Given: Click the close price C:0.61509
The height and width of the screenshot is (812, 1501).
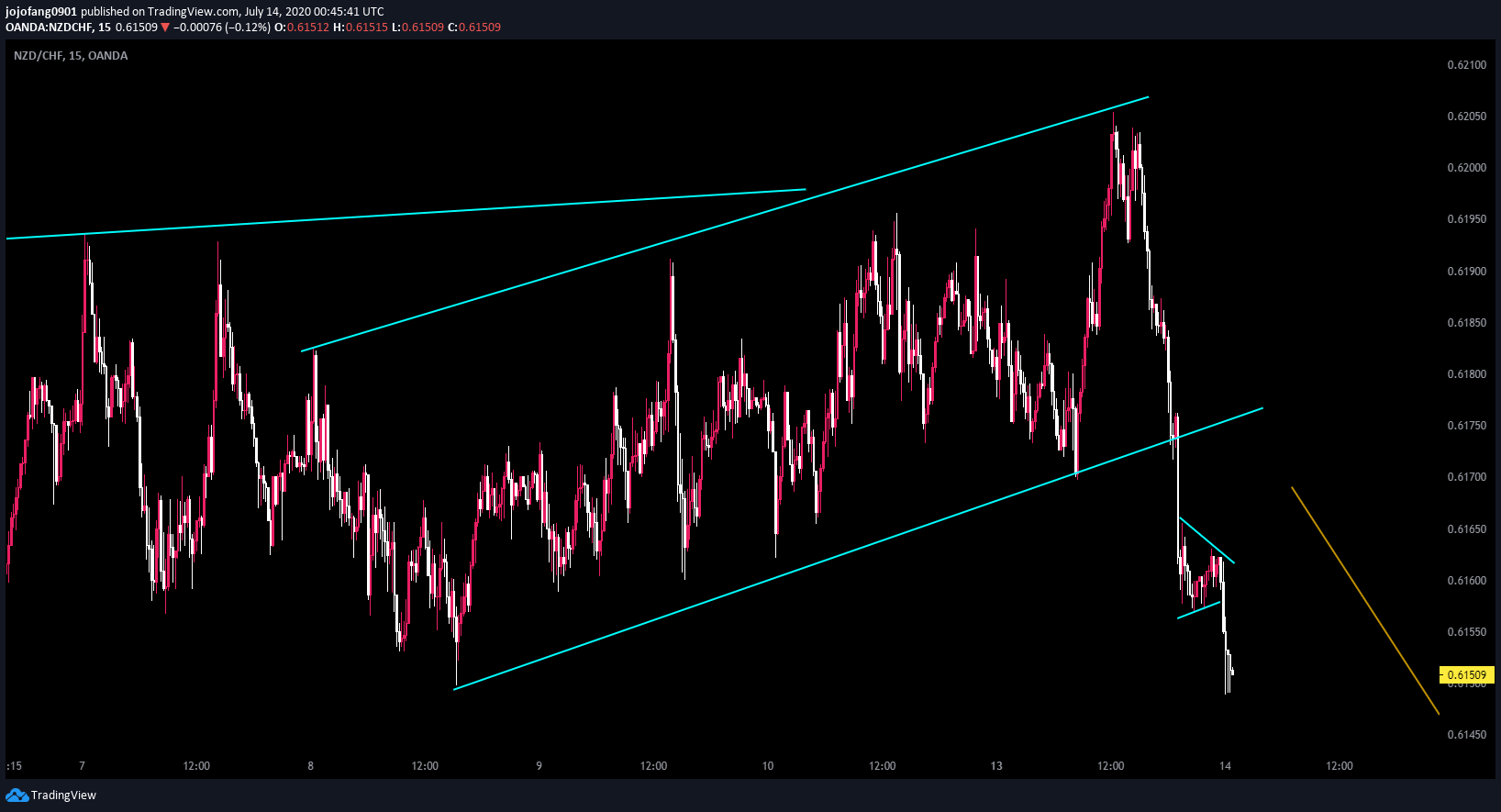Looking at the screenshot, I should [474, 28].
